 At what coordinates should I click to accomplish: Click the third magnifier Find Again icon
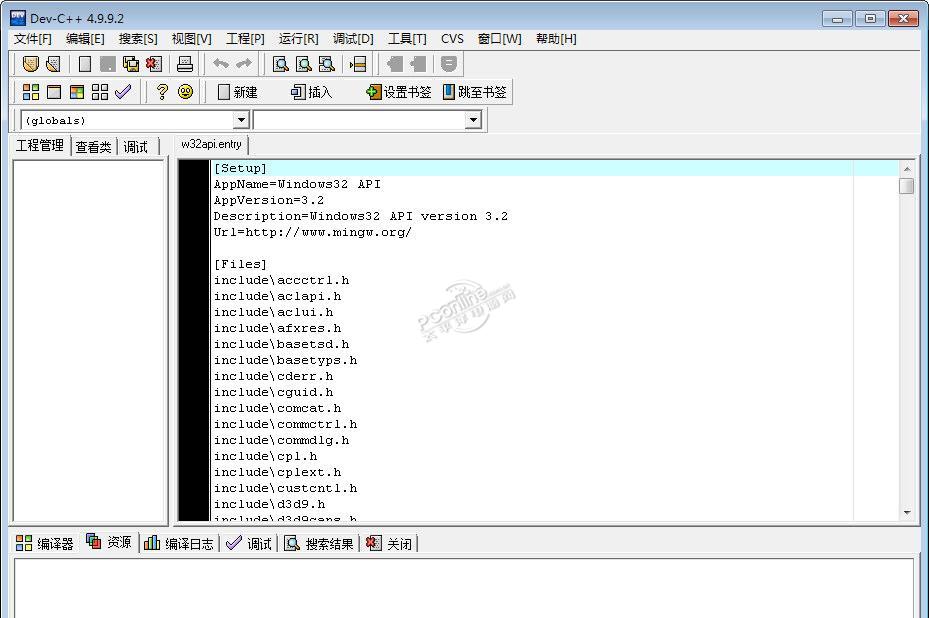tap(326, 64)
